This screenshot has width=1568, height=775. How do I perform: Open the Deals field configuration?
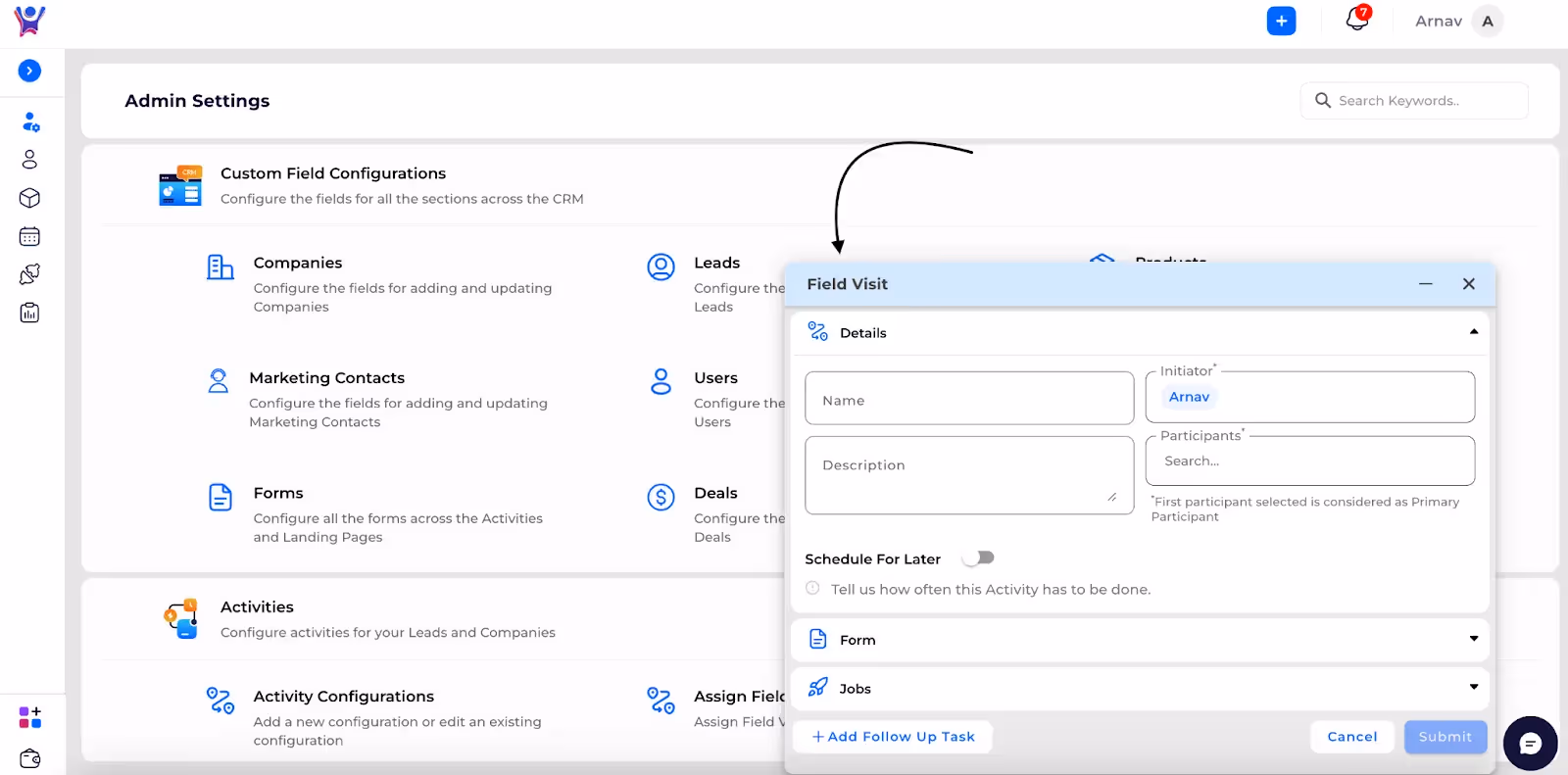pyautogui.click(x=716, y=493)
